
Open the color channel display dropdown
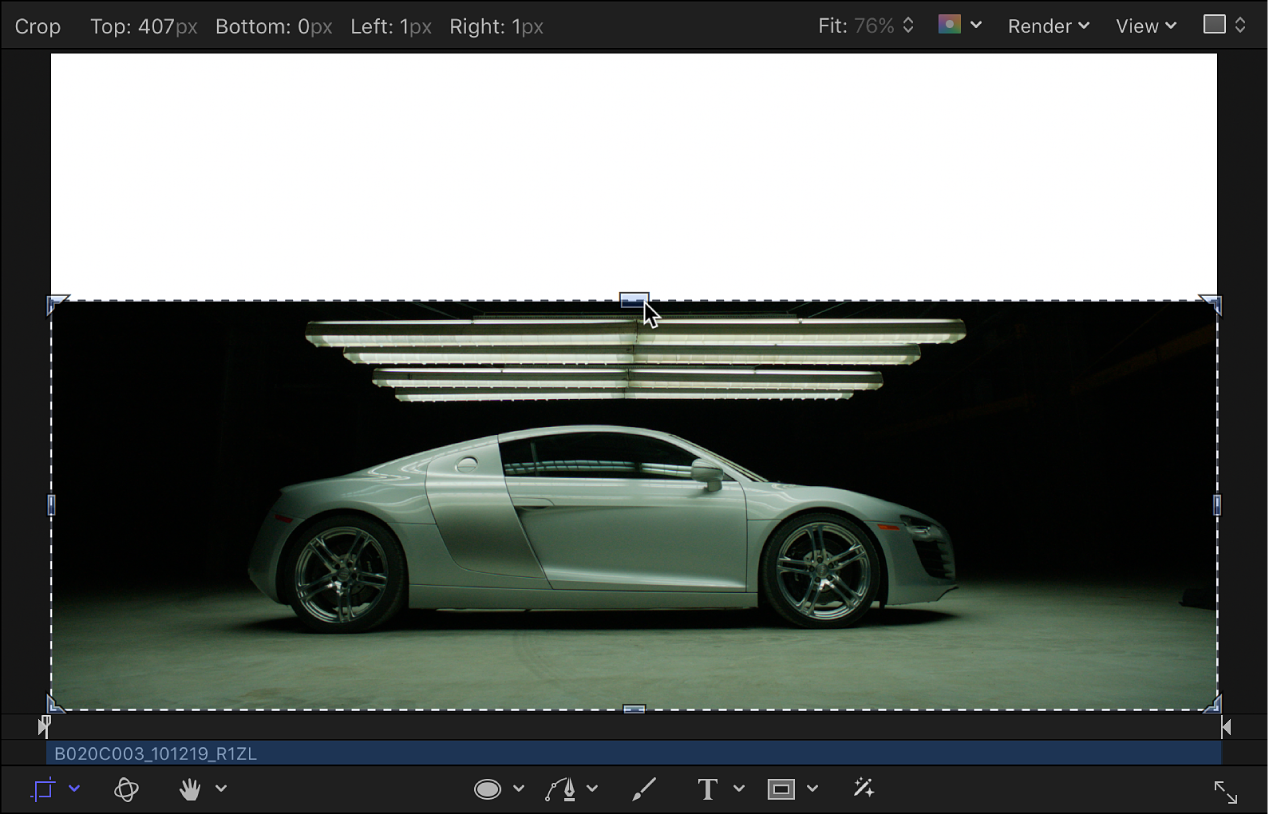[x=960, y=24]
